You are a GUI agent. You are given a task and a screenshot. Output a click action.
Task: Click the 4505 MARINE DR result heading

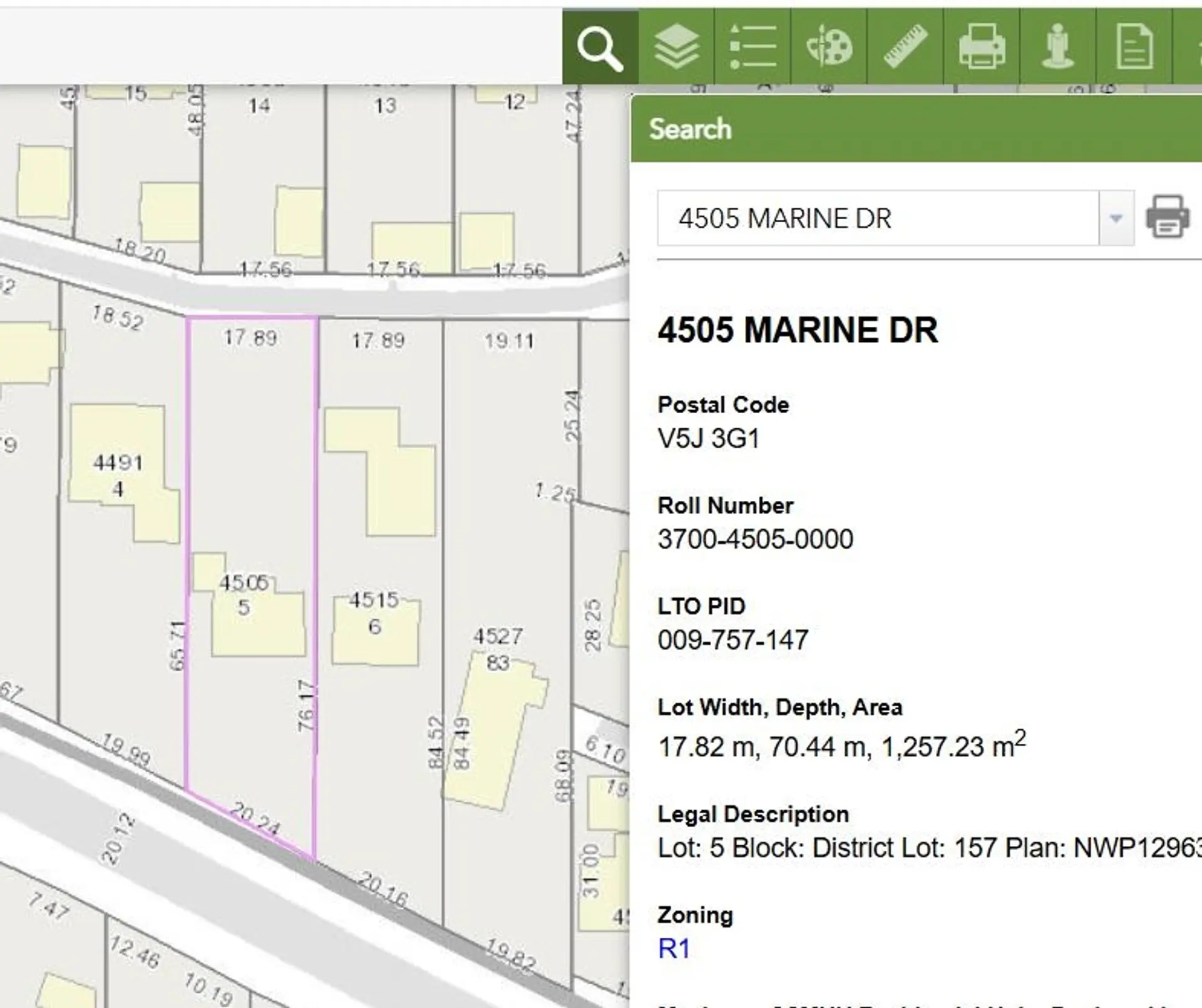click(x=796, y=330)
